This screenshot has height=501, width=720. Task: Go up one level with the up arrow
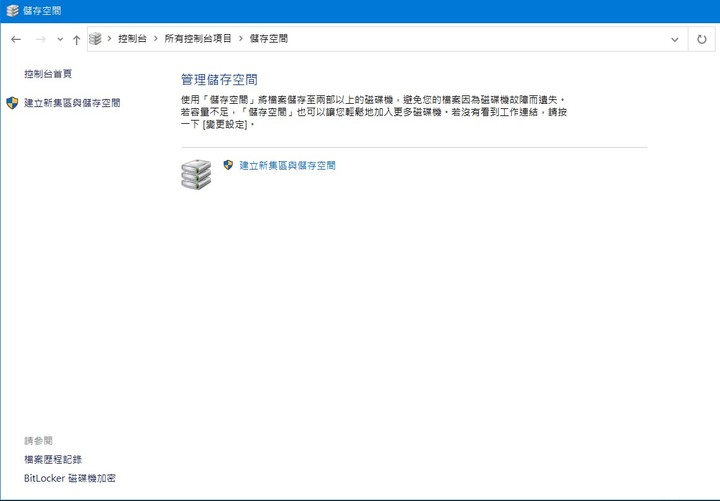[77, 39]
